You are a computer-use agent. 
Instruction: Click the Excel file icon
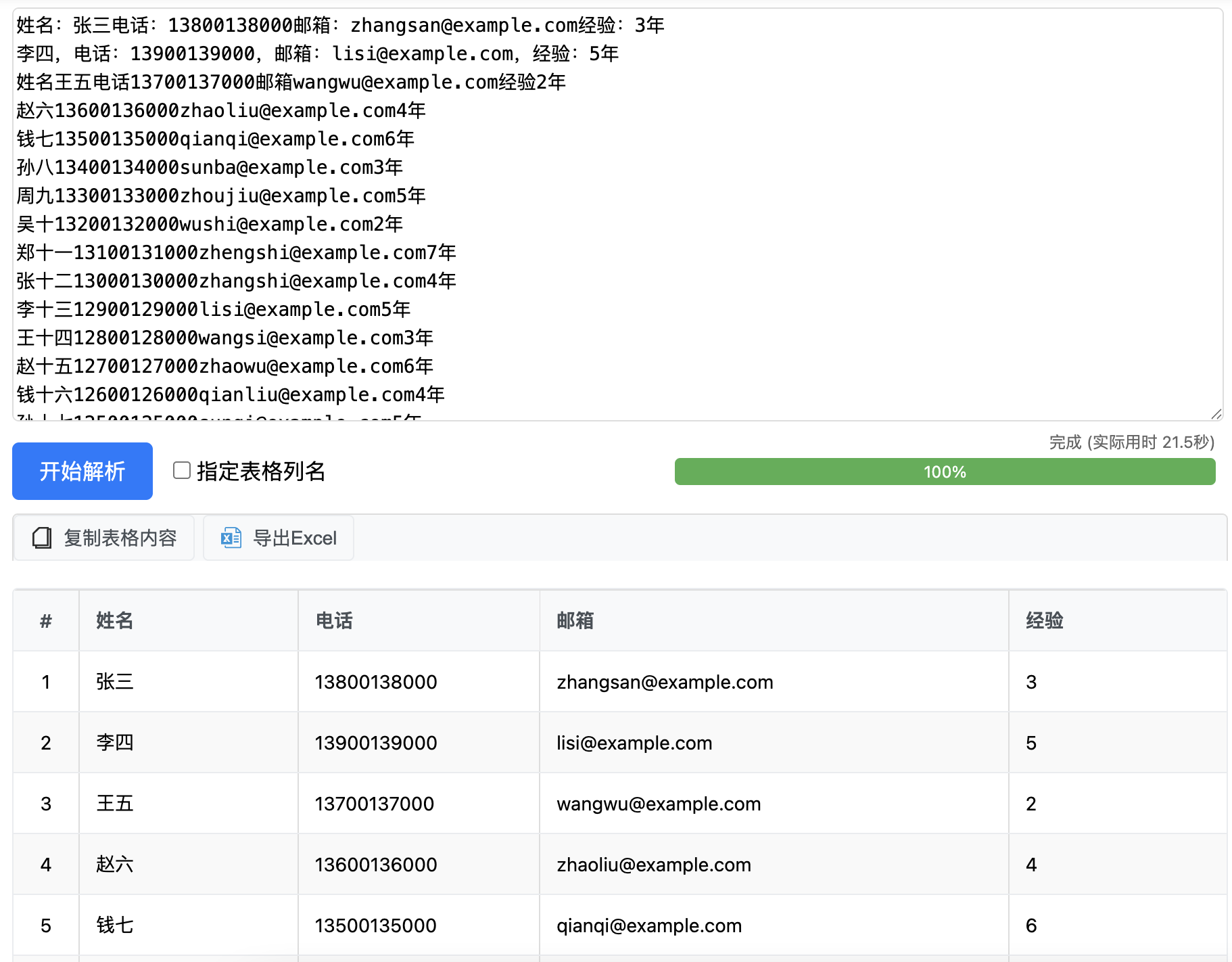[231, 538]
